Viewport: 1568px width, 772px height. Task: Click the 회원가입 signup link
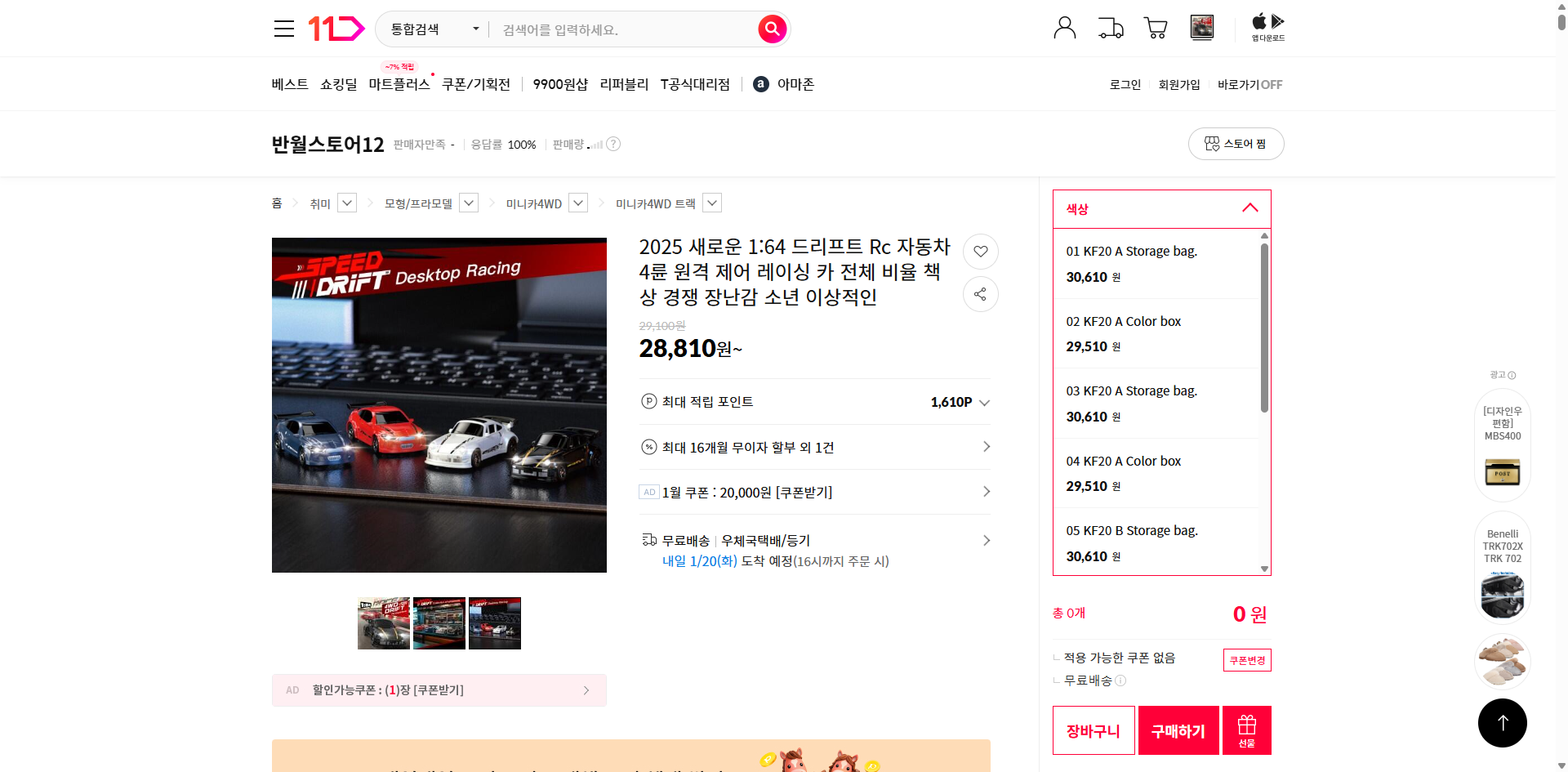pos(1178,84)
